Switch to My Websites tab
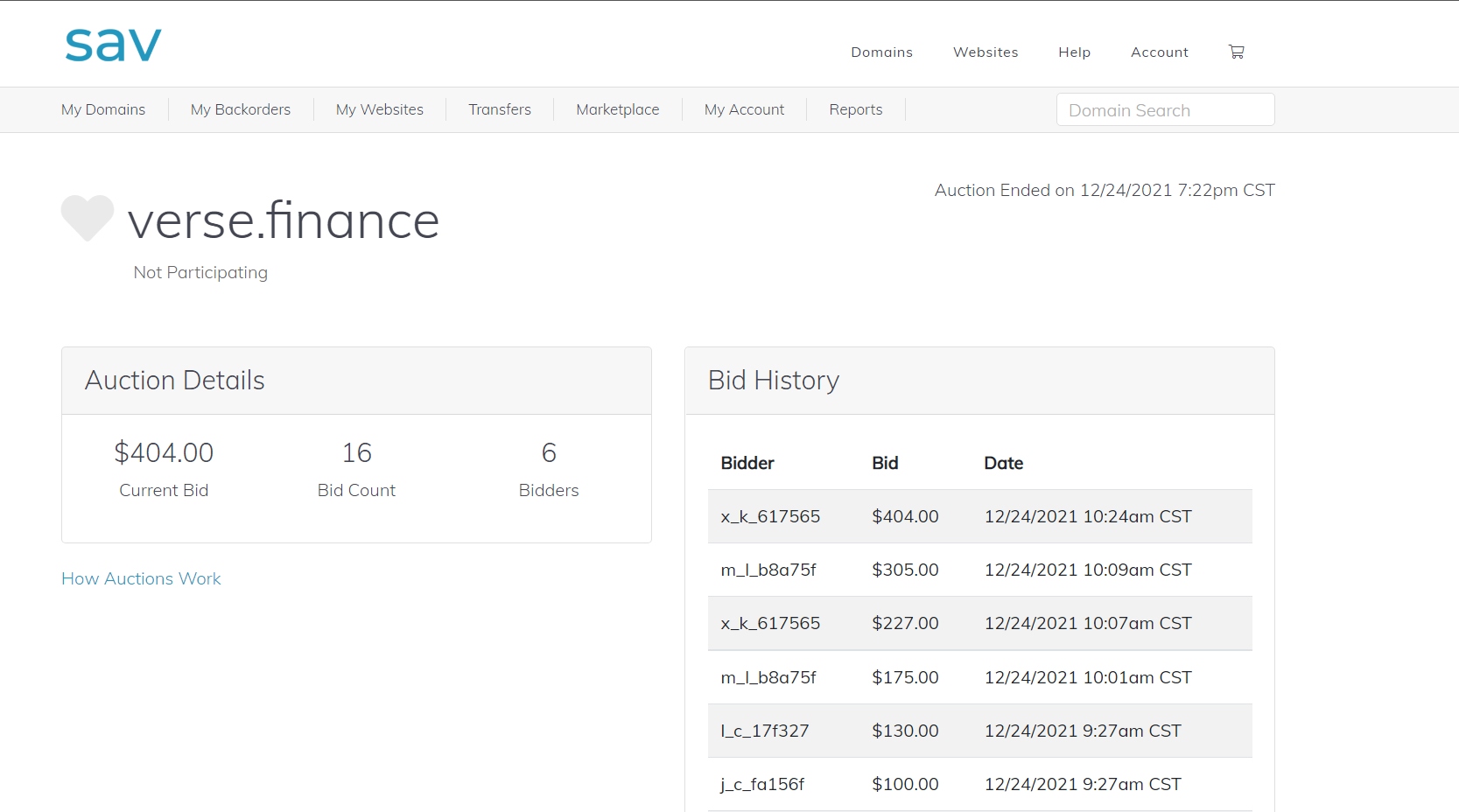 pyautogui.click(x=380, y=109)
